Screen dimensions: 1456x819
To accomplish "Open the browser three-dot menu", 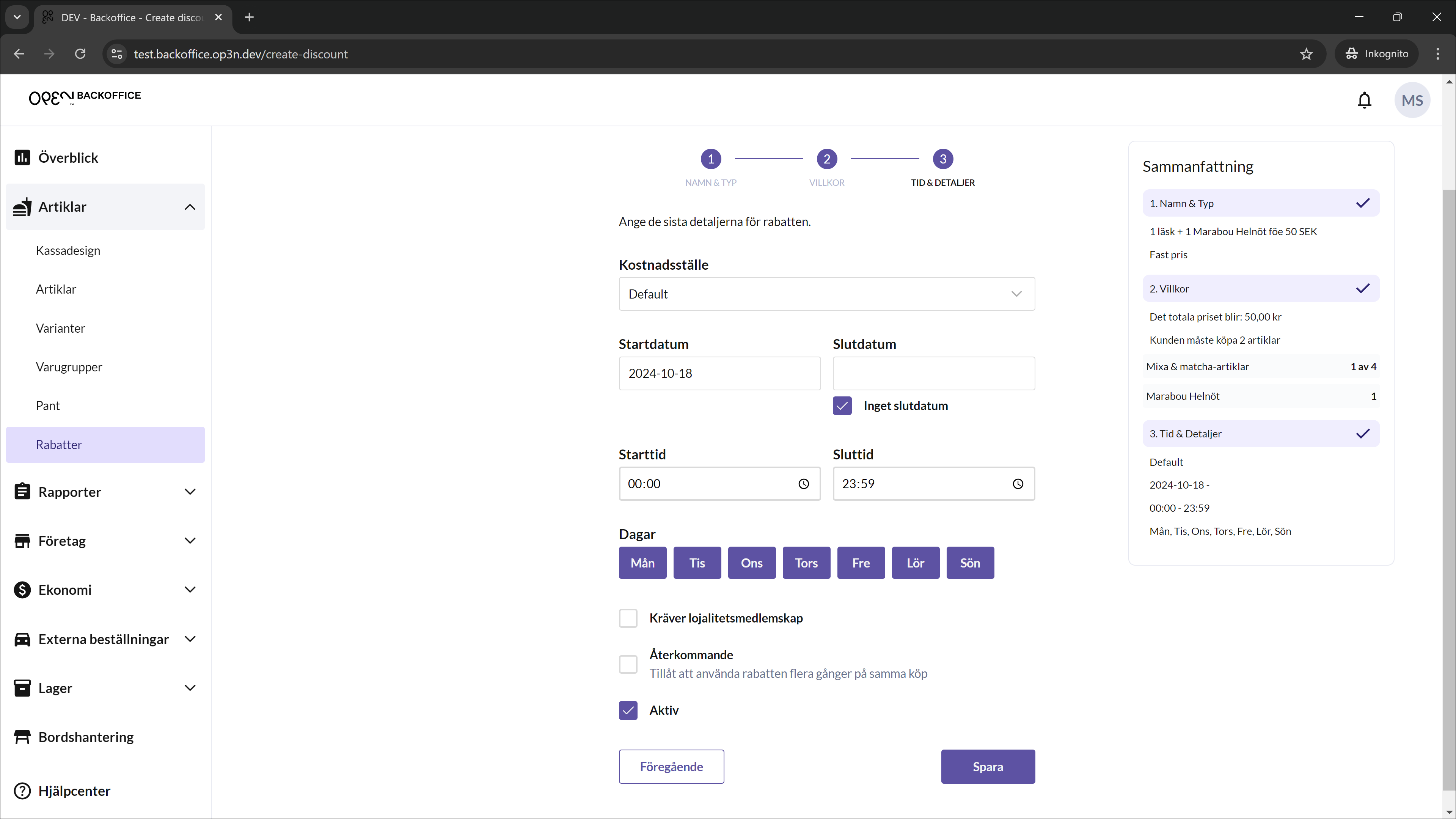I will pos(1437,54).
